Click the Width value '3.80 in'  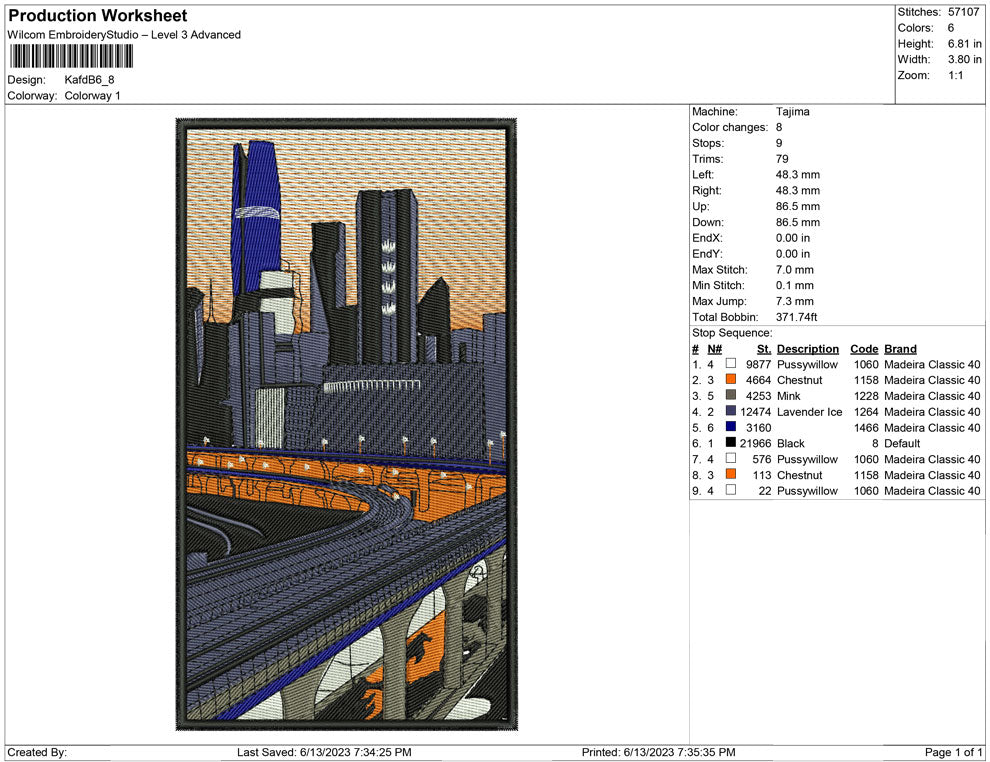tap(964, 59)
